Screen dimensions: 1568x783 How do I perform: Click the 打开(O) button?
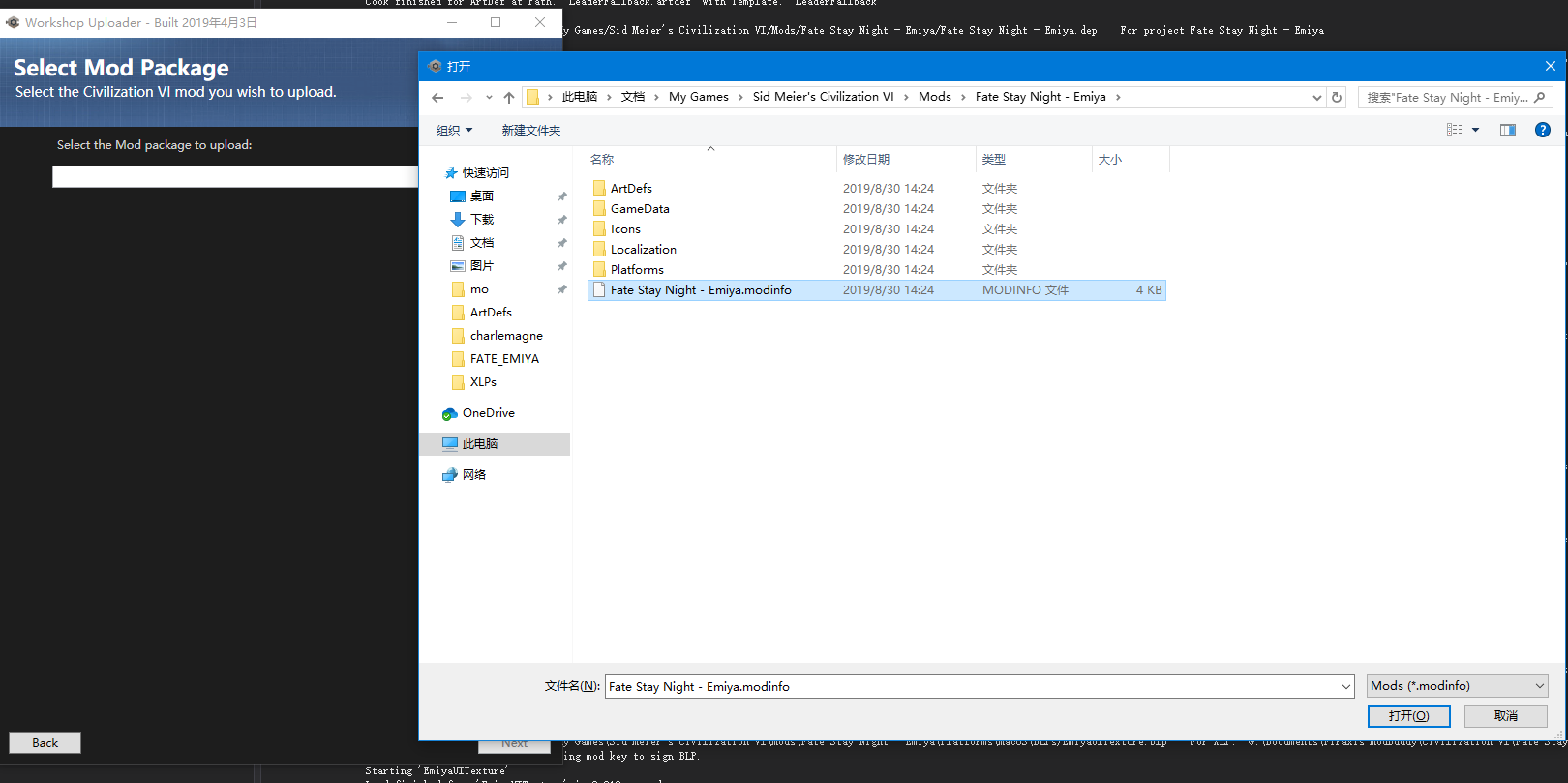click(x=1408, y=716)
